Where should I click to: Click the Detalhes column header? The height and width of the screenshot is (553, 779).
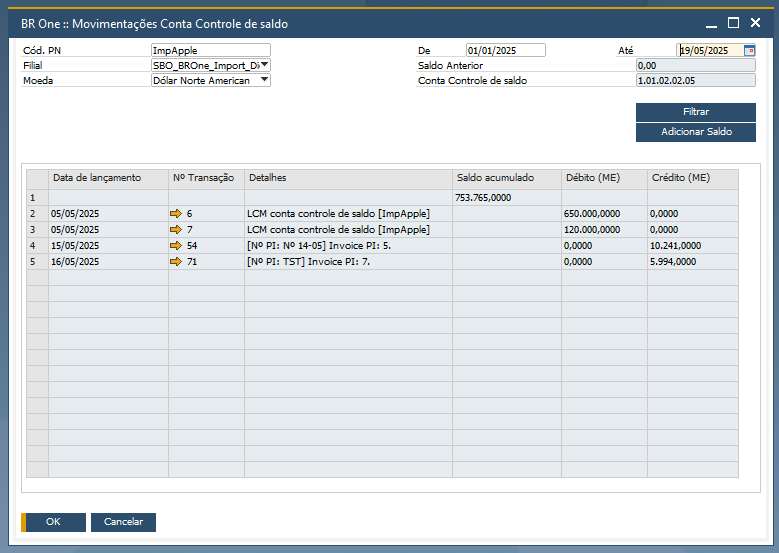pos(348,178)
